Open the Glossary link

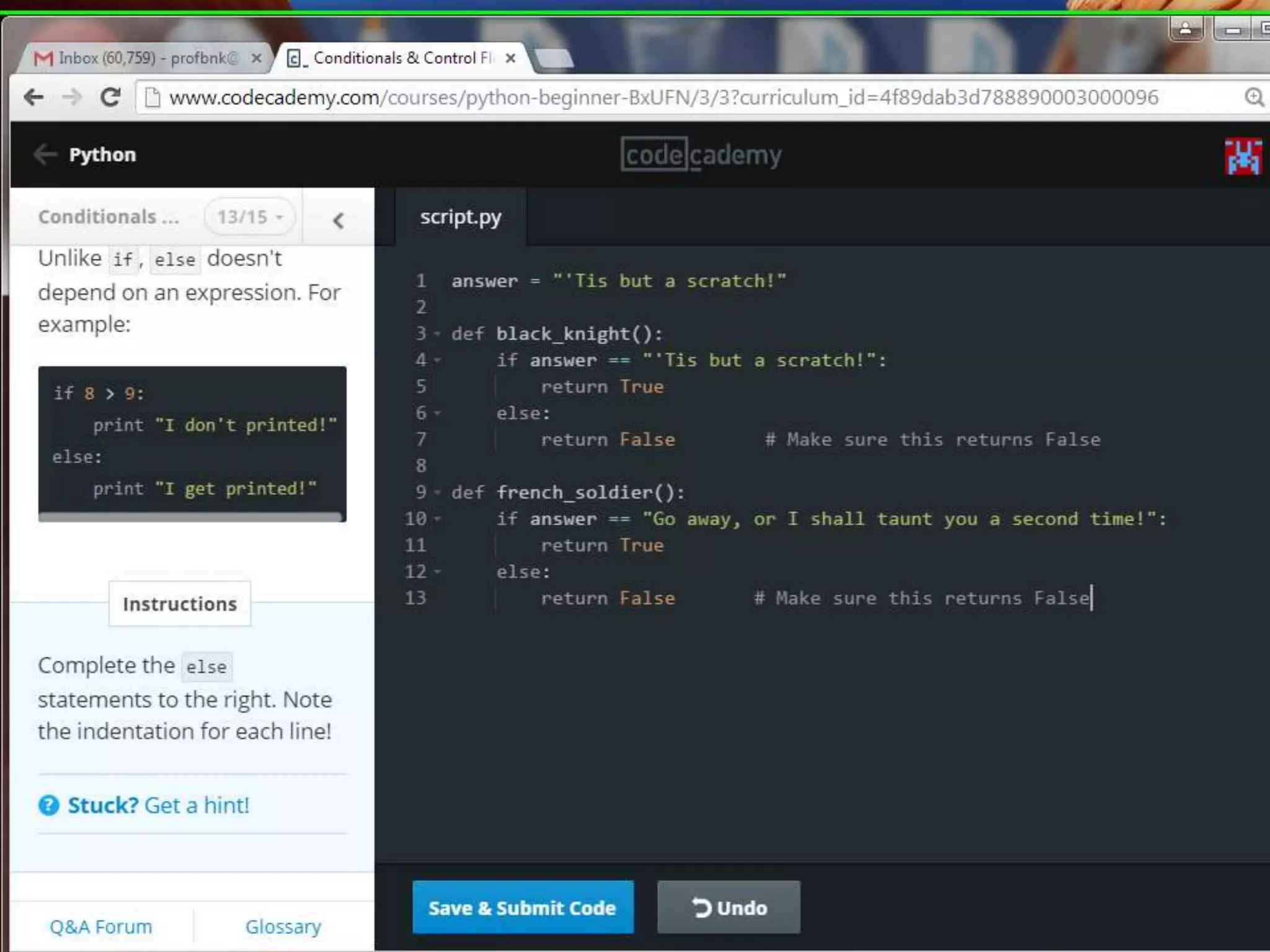point(283,927)
